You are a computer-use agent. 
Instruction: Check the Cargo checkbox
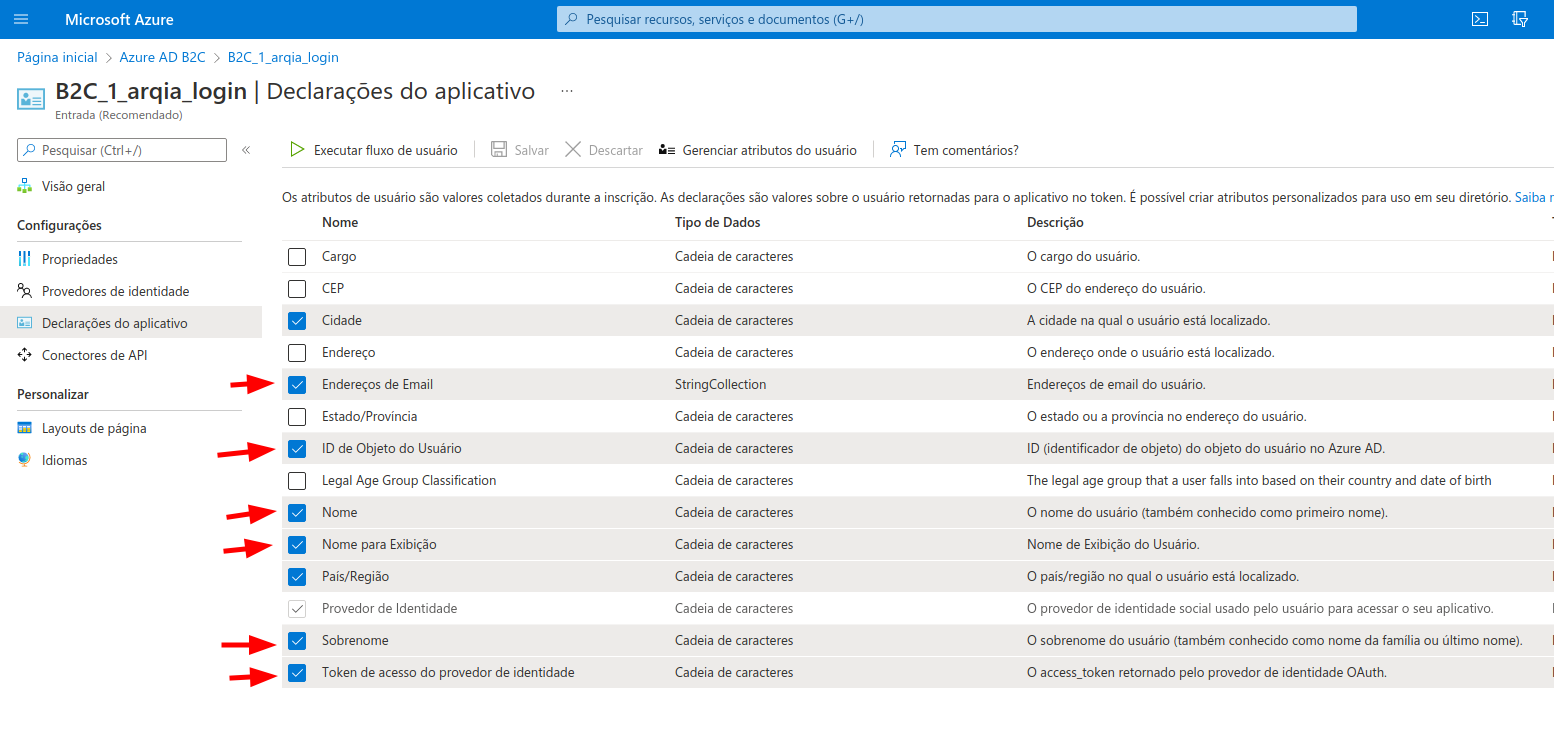(x=297, y=257)
